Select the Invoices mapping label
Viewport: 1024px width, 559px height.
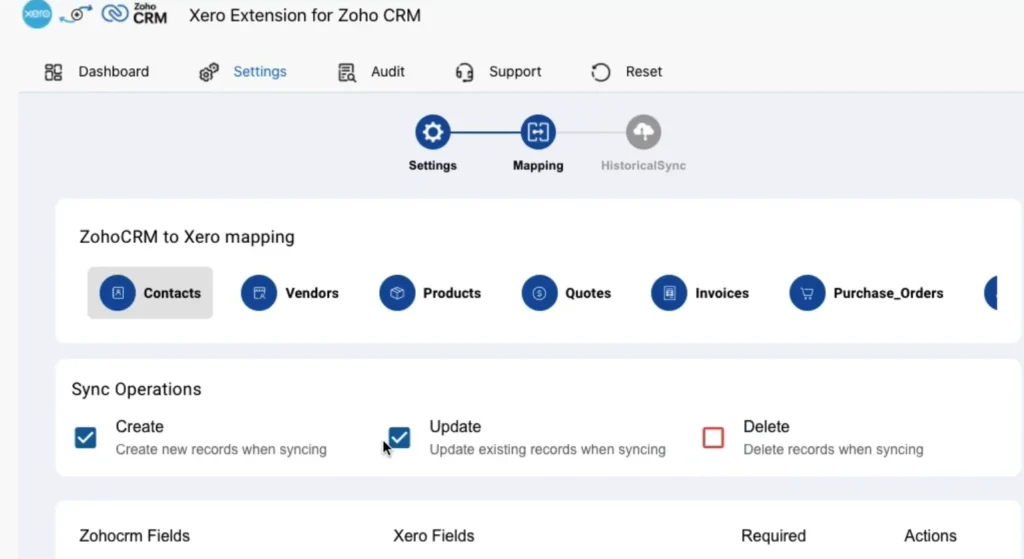point(722,293)
